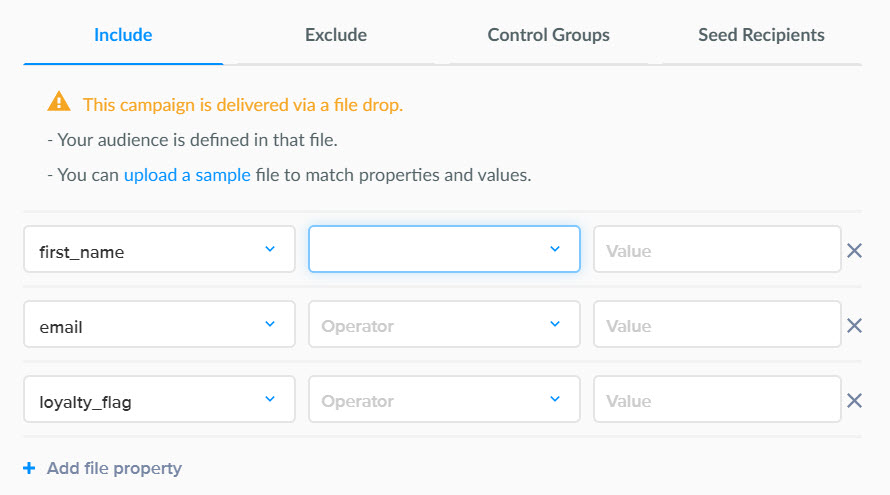
Task: Delete the email filter row
Action: (854, 325)
